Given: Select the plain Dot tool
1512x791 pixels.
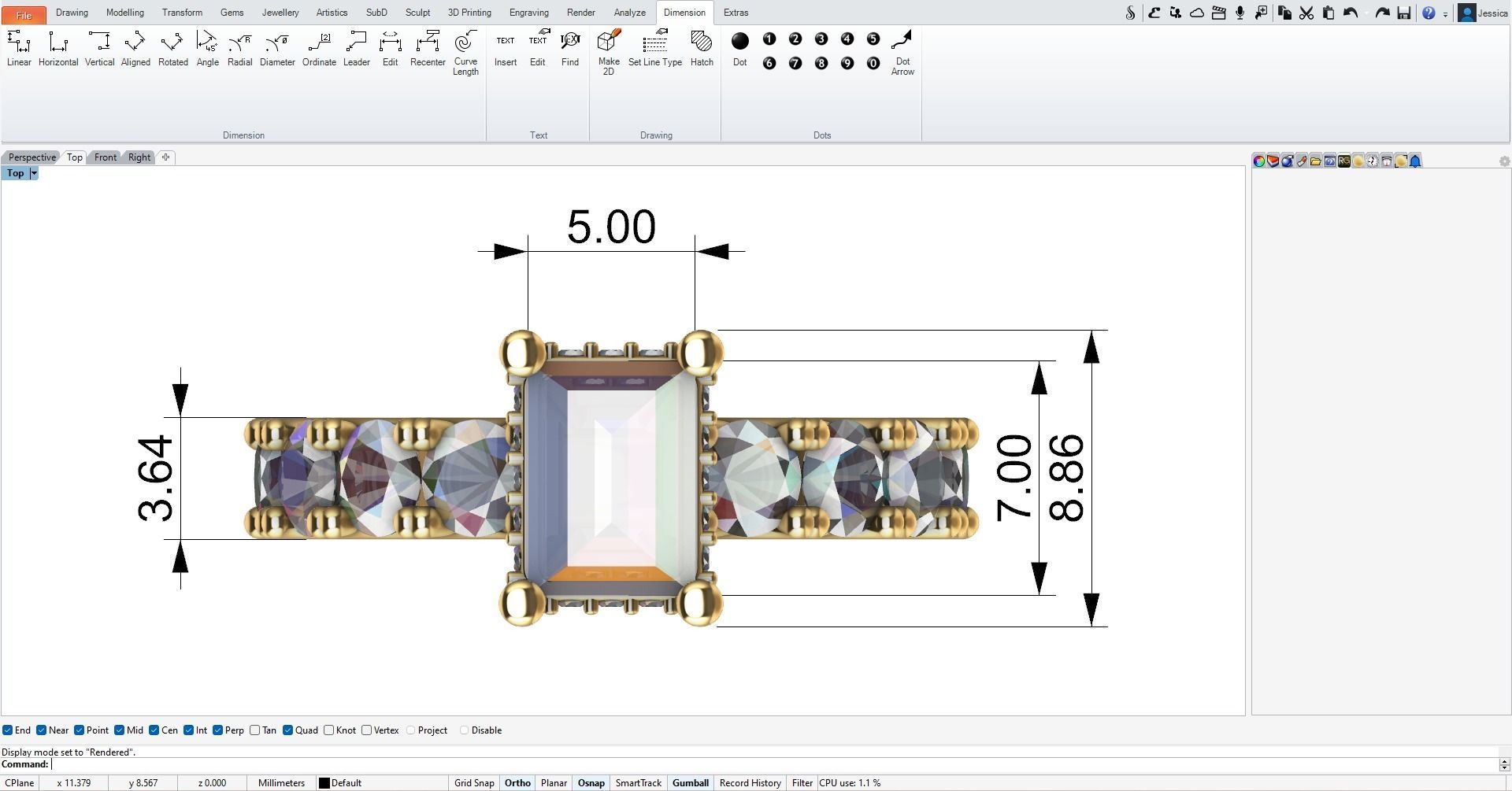Looking at the screenshot, I should [x=739, y=49].
